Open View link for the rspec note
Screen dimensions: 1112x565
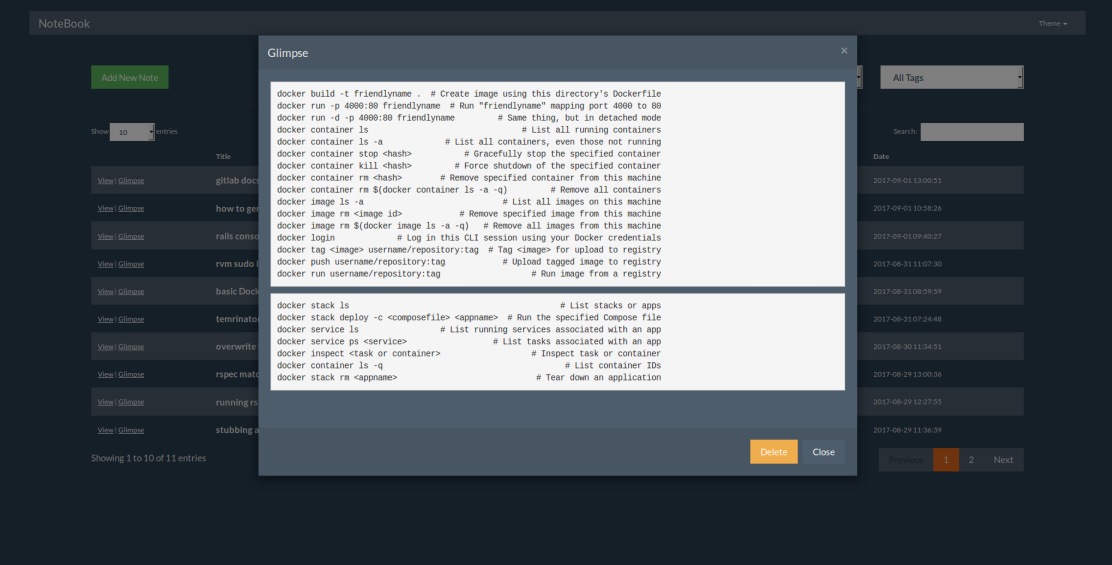click(x=105, y=374)
